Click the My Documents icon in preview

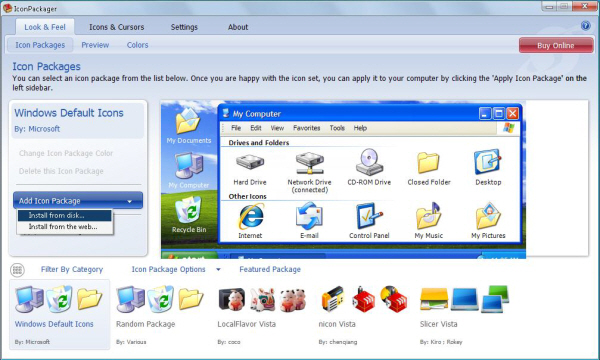pyautogui.click(x=188, y=121)
